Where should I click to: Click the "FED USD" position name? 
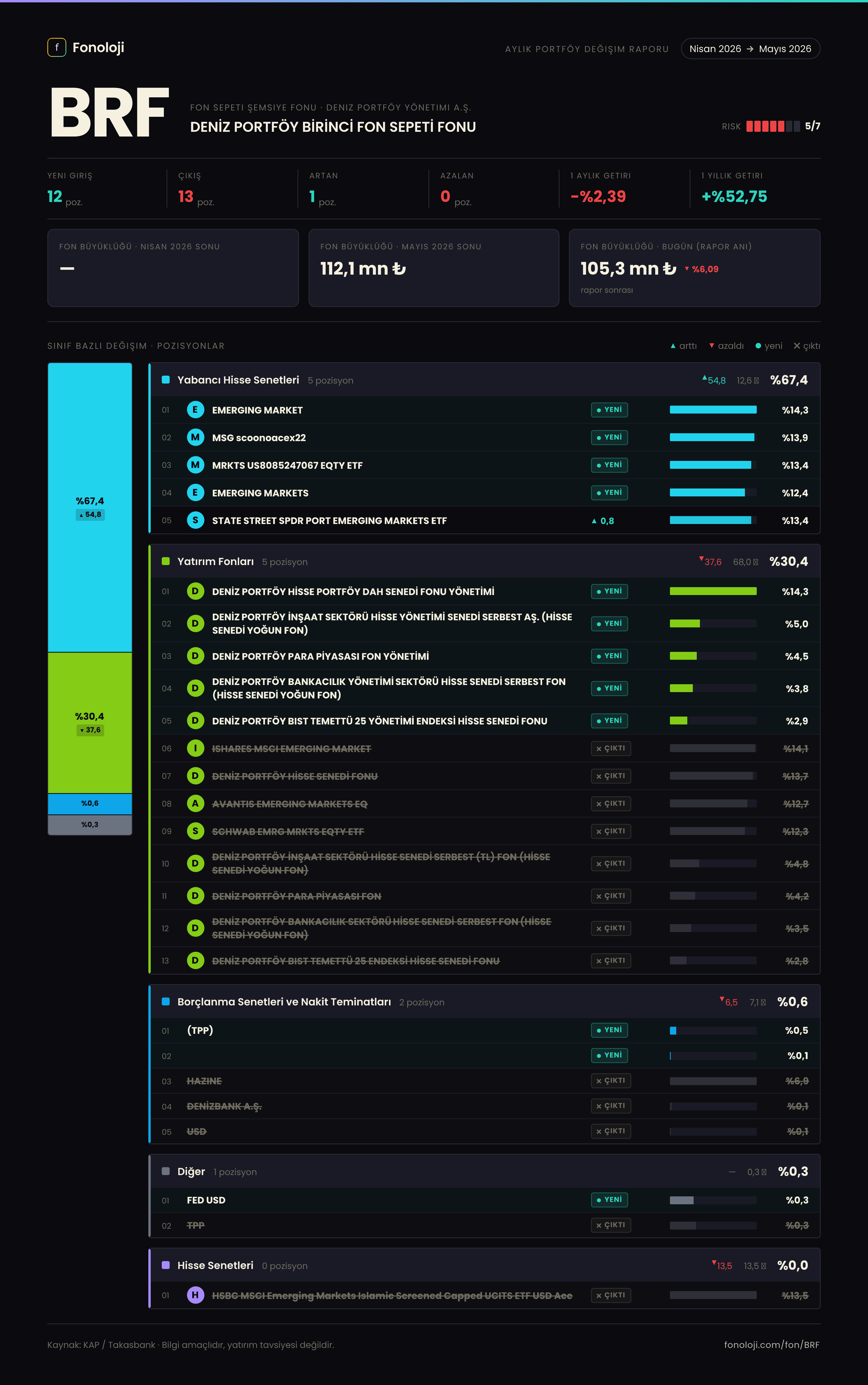click(x=206, y=1200)
